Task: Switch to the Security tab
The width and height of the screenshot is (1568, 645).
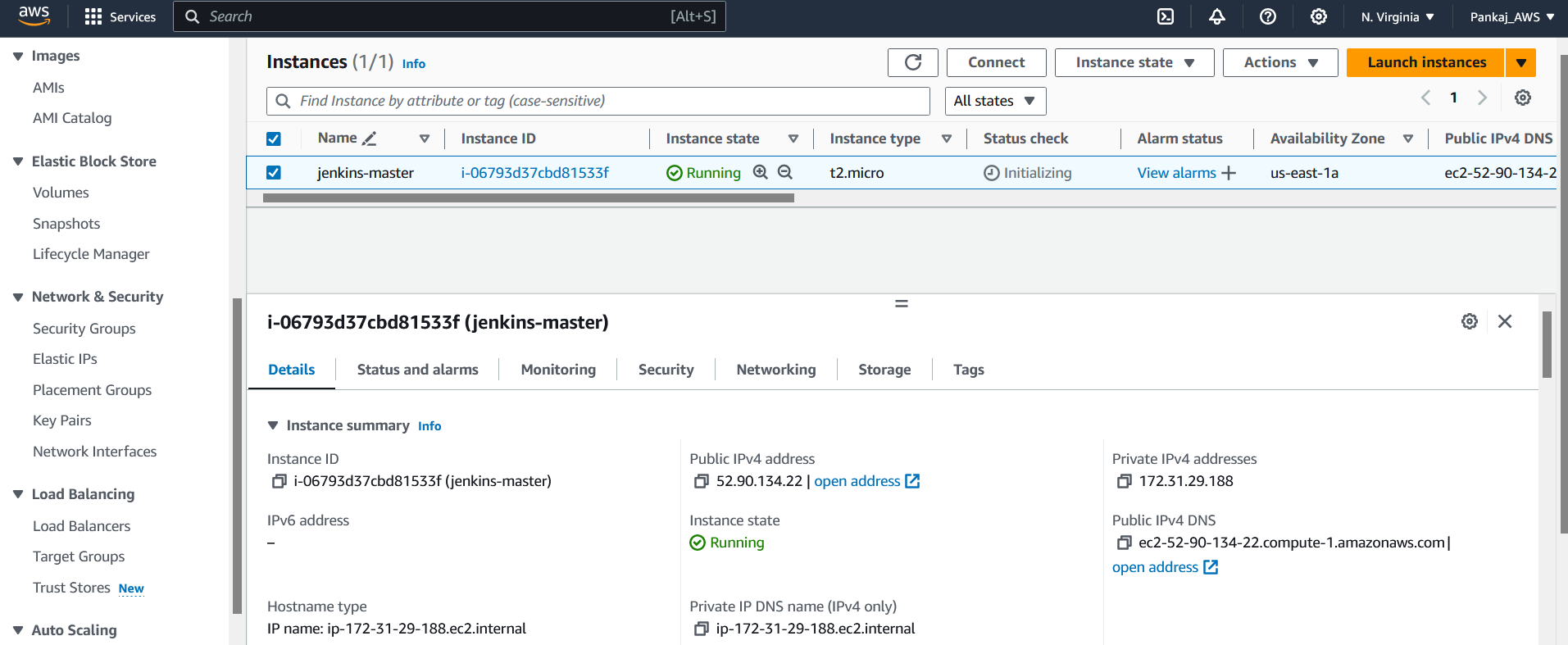Action: (x=666, y=370)
